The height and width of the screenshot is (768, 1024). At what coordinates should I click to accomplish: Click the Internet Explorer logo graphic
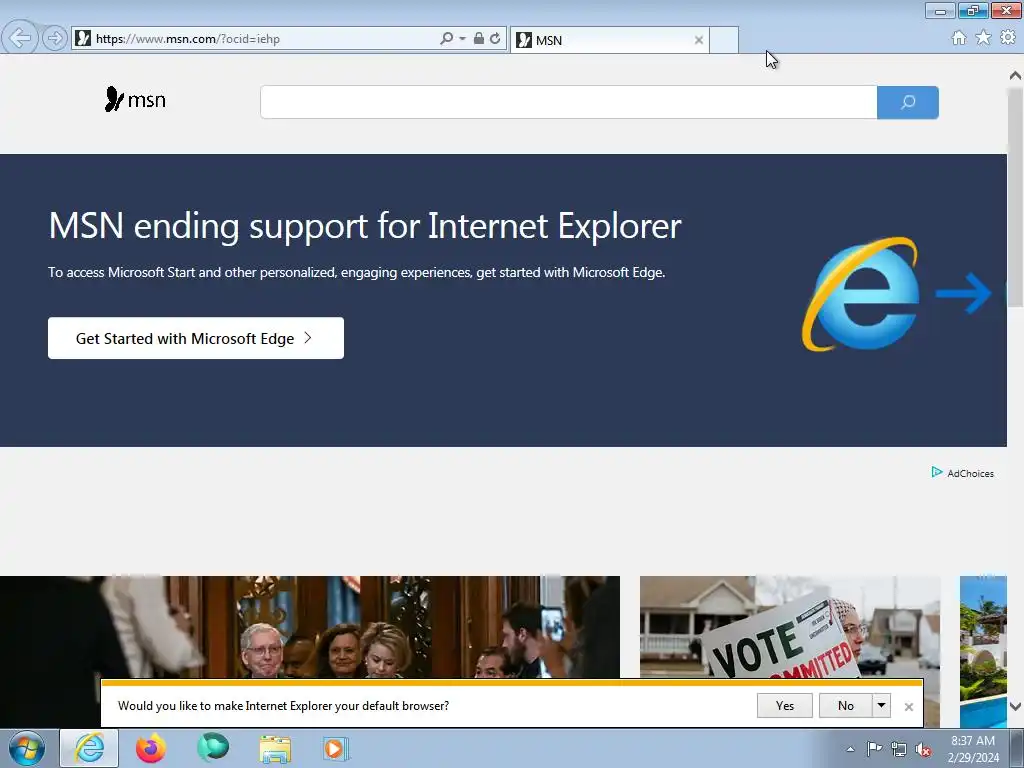tap(861, 294)
